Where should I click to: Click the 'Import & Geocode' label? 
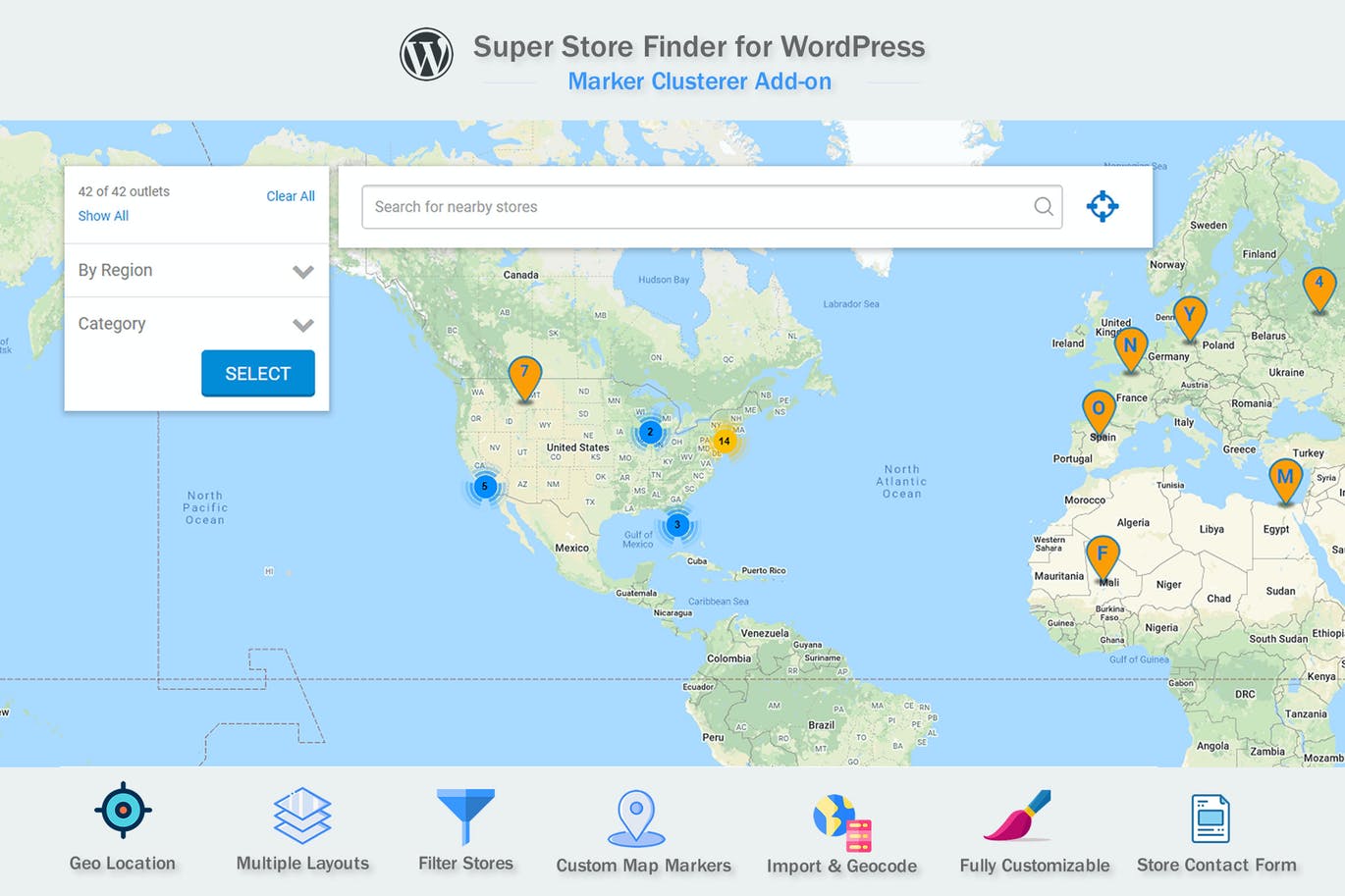point(842,866)
